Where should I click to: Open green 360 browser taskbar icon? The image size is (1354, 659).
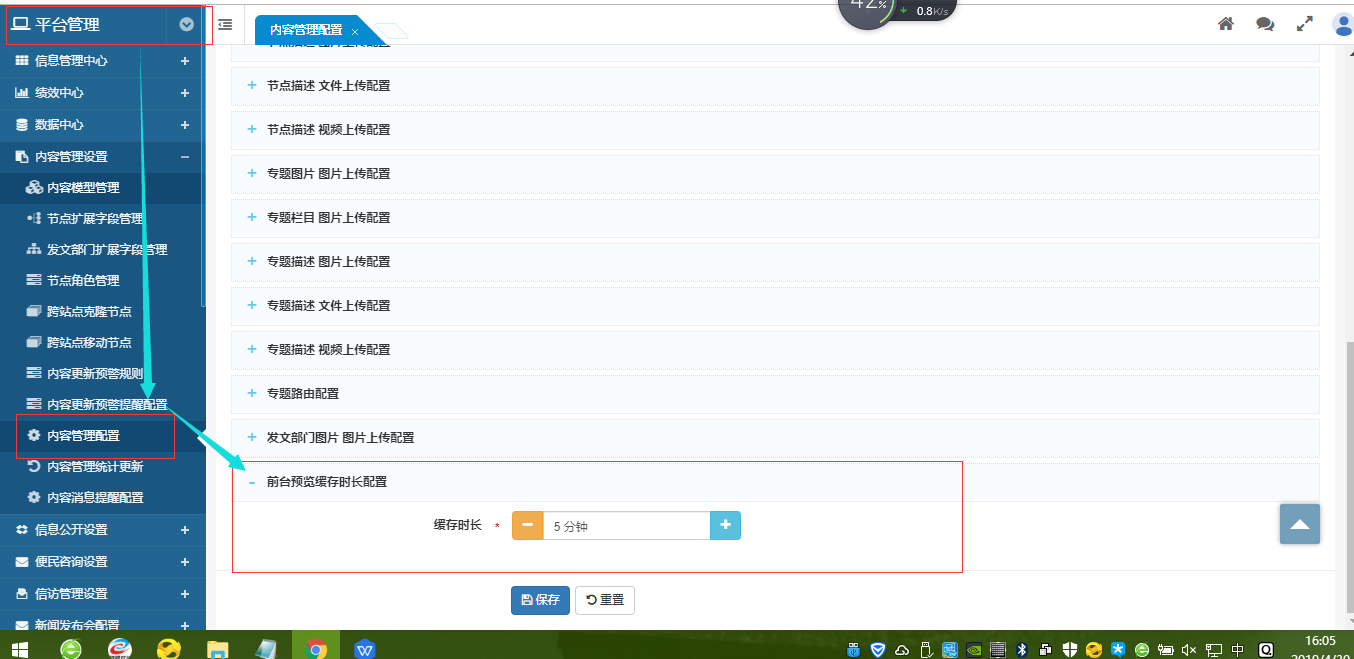pos(71,650)
